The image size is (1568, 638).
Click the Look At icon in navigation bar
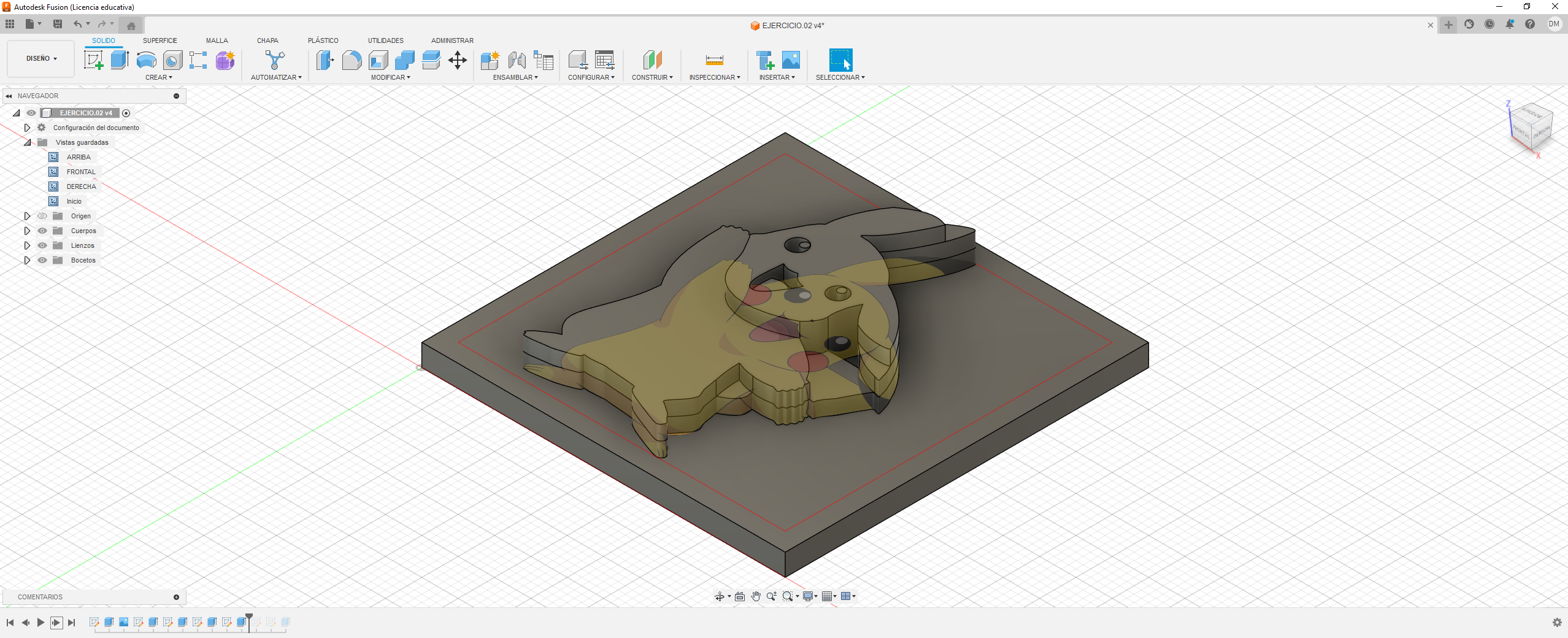tap(740, 596)
